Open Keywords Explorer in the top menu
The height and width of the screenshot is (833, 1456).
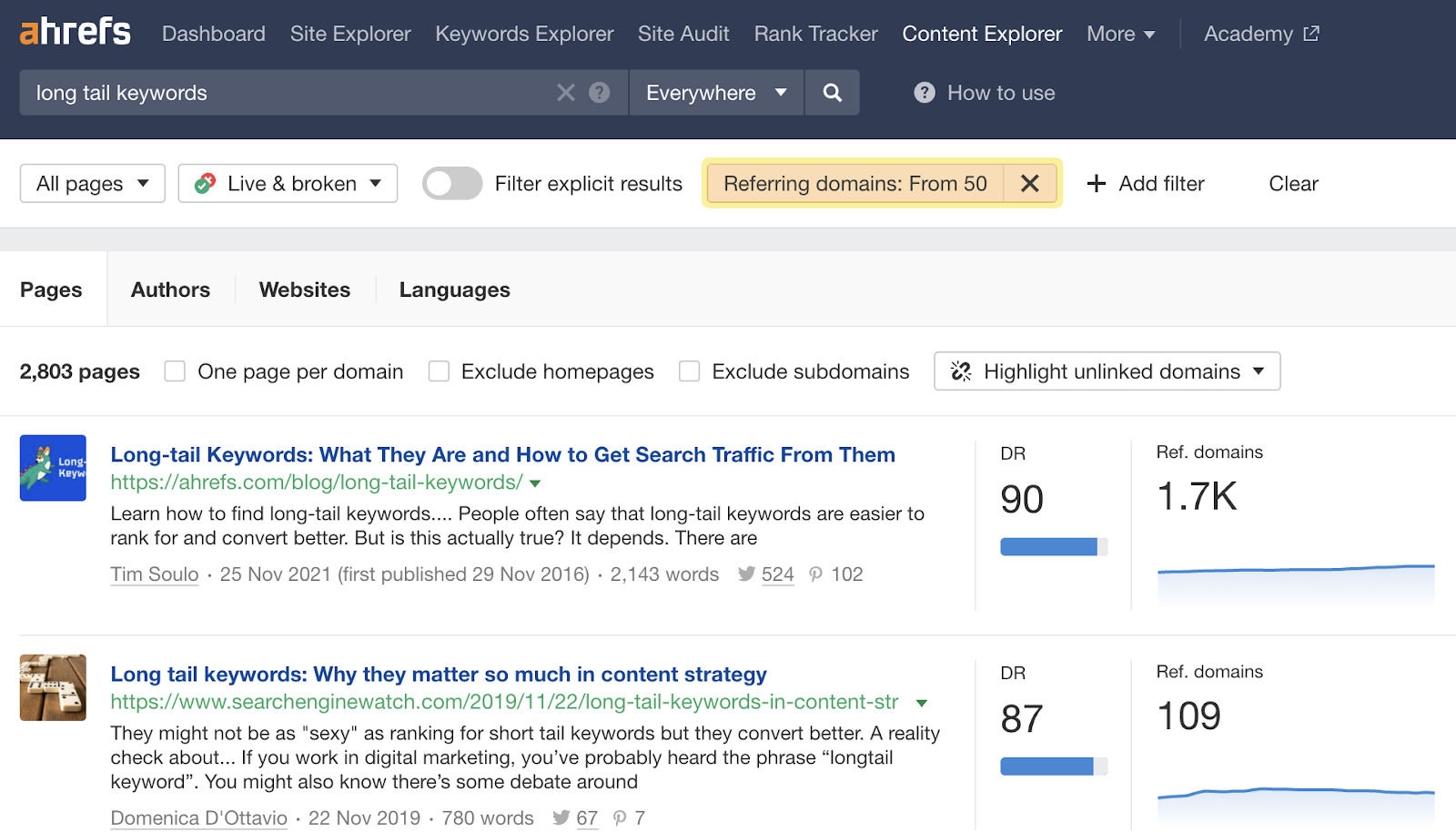[x=524, y=34]
